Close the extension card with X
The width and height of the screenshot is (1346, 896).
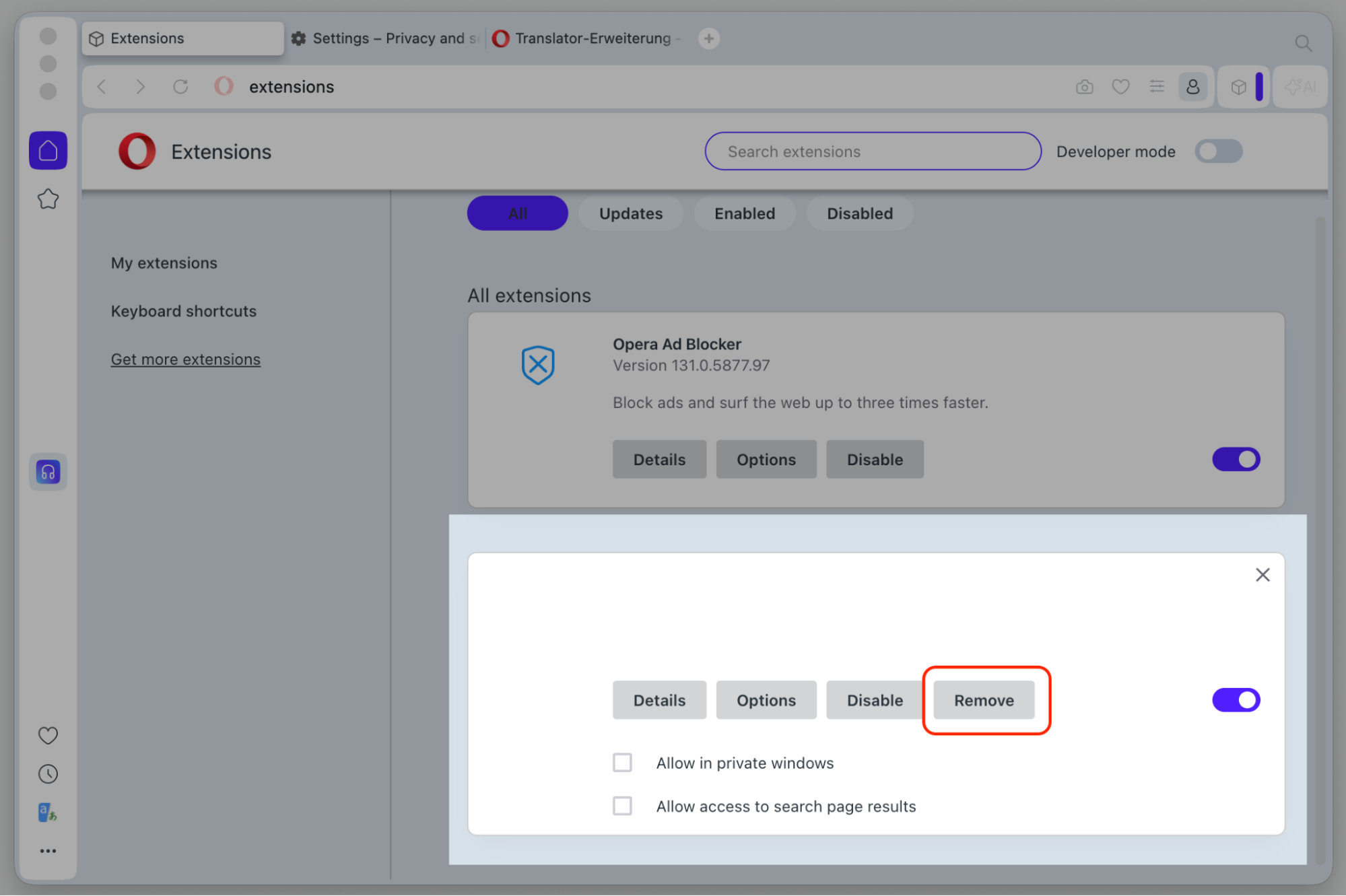point(1263,575)
